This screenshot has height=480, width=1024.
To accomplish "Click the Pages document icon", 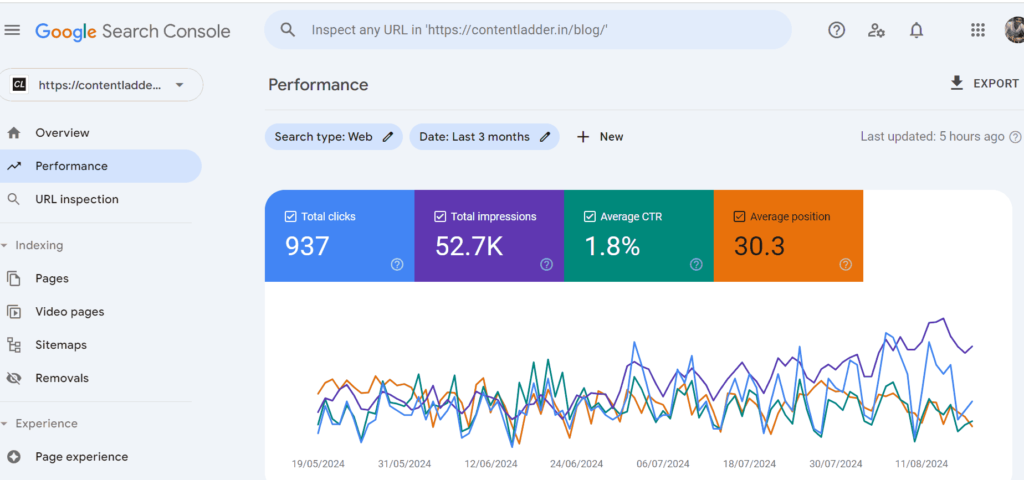I will coord(13,279).
